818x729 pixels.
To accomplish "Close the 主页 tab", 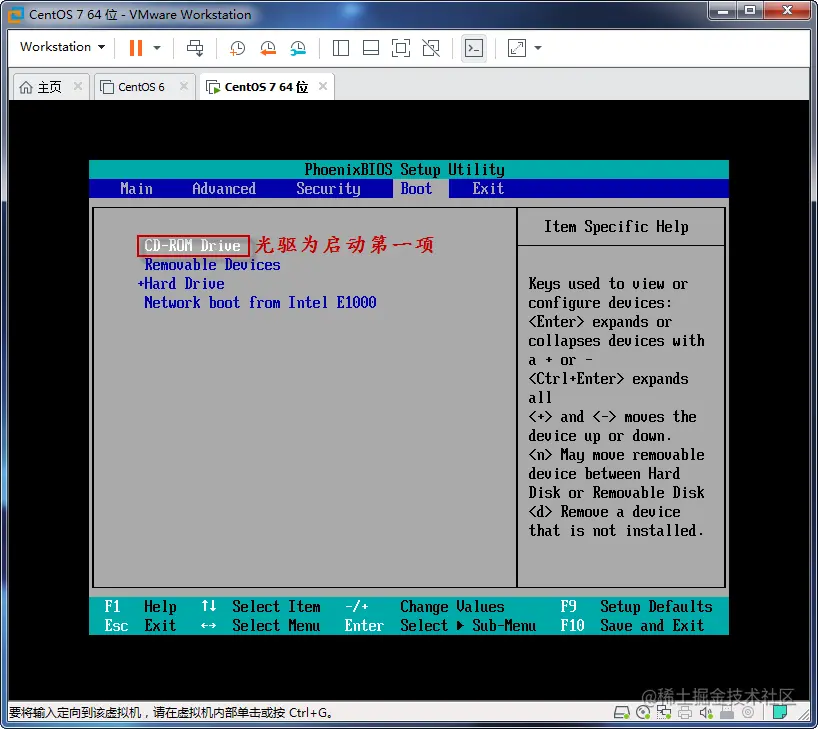I will click(x=78, y=86).
